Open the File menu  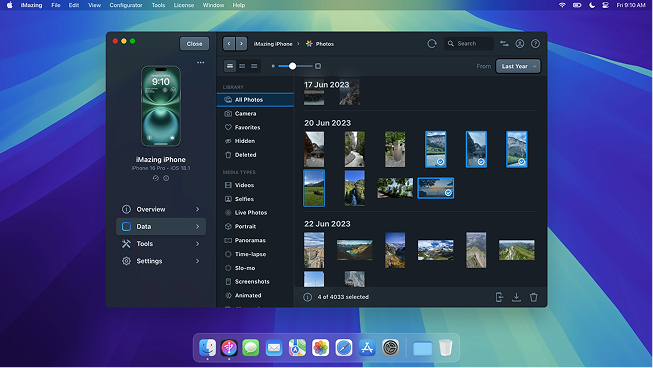(56, 5)
